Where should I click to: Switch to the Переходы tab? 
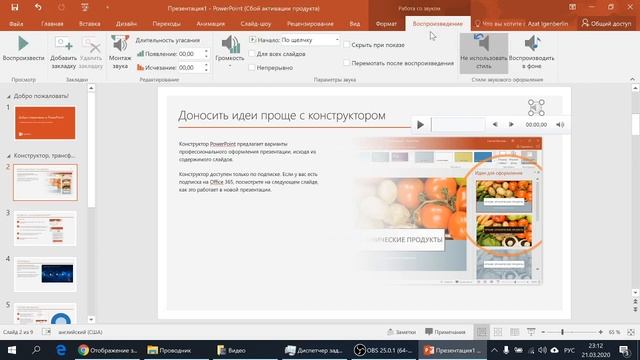click(167, 24)
